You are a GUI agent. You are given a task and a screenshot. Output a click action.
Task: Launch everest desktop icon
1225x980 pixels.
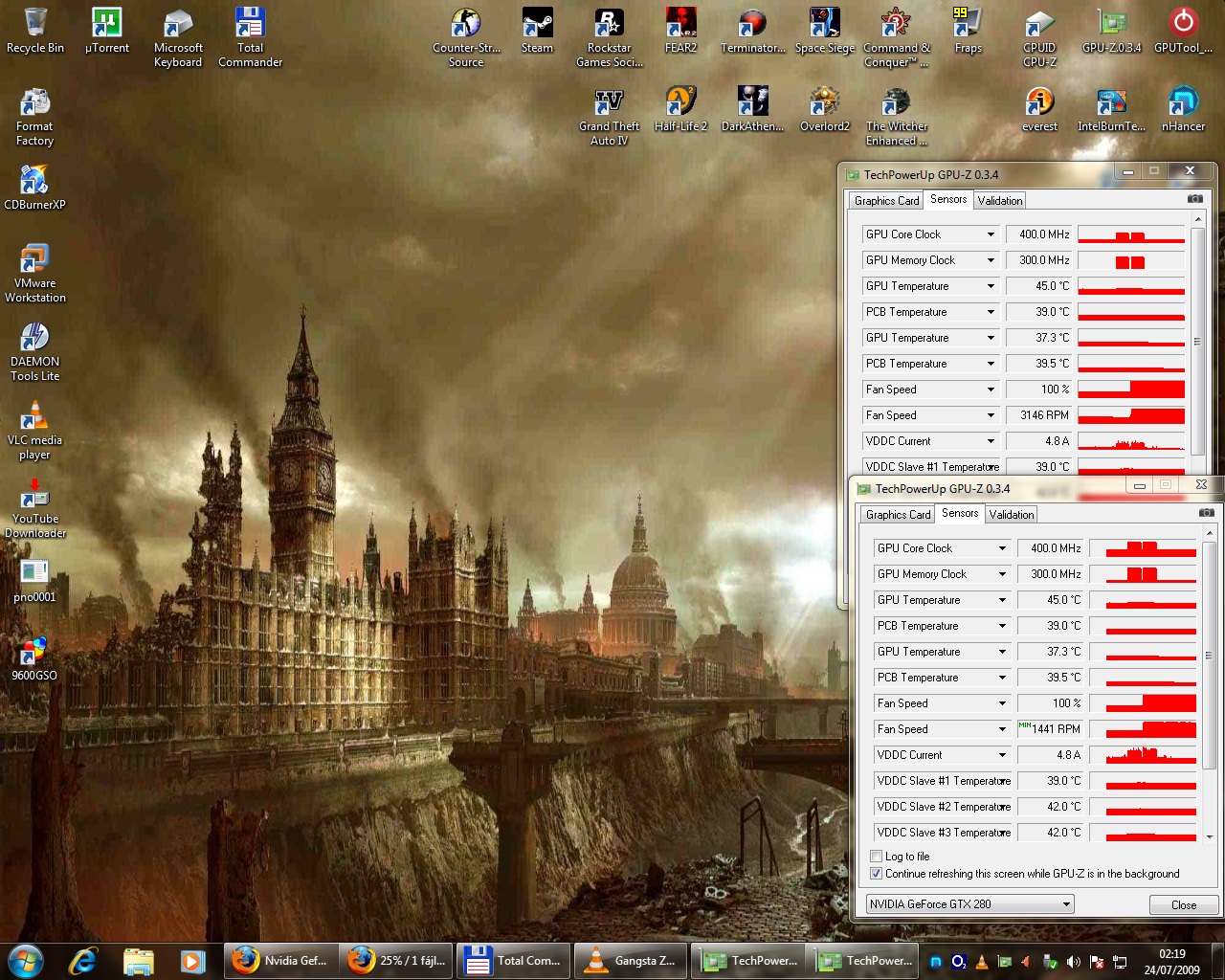coord(1039,109)
